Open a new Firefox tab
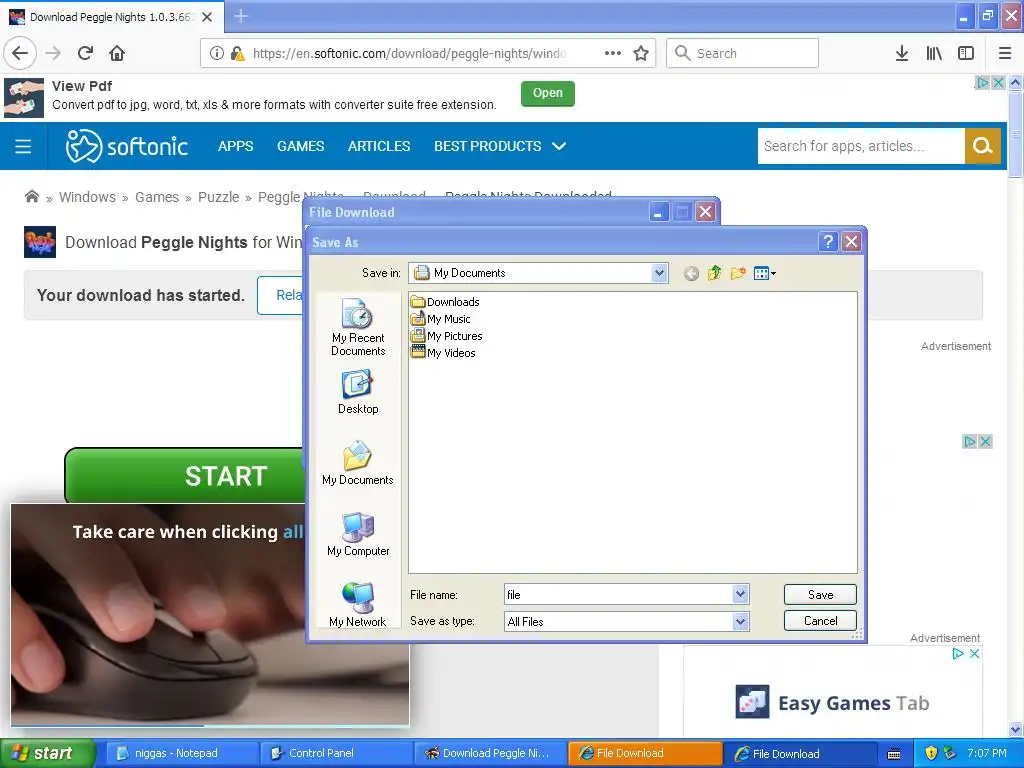Screen dimensions: 1024x768 click(241, 16)
